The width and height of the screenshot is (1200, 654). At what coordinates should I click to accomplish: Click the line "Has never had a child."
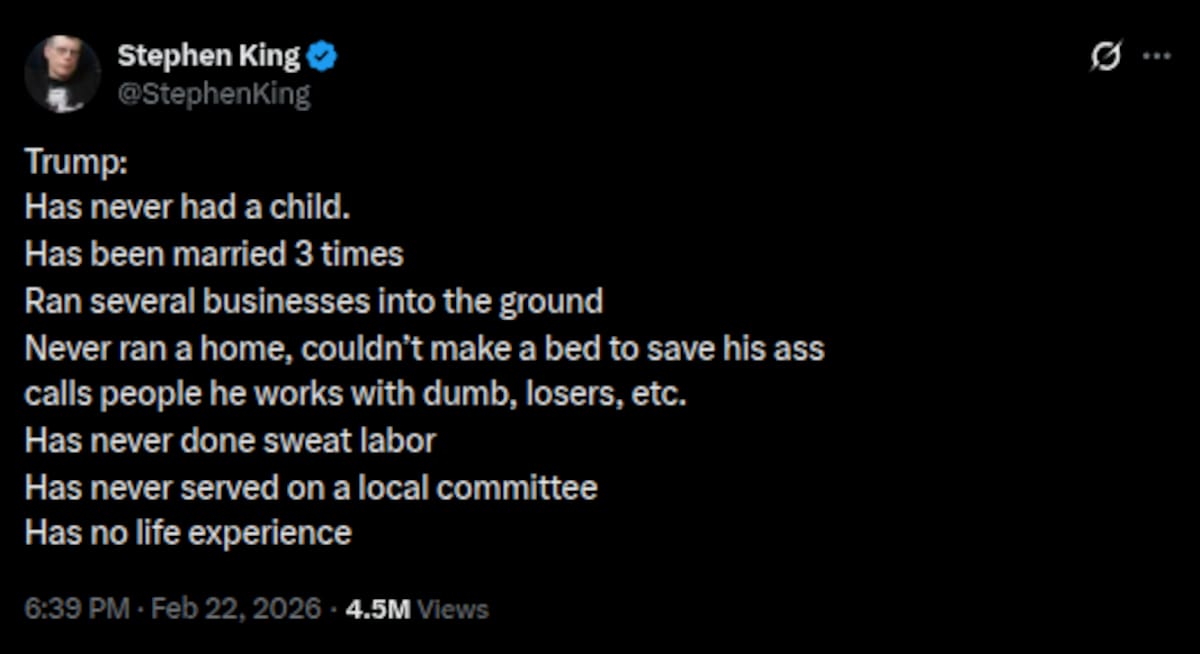click(x=187, y=208)
